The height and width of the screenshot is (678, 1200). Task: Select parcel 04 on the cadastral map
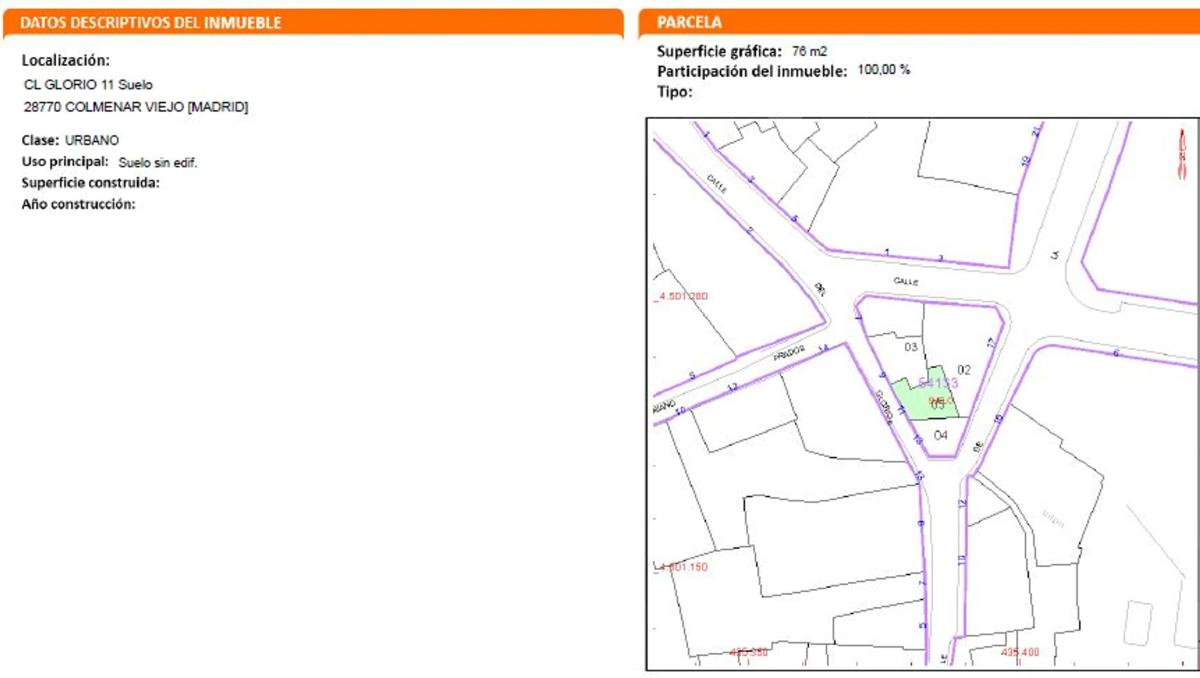click(940, 435)
